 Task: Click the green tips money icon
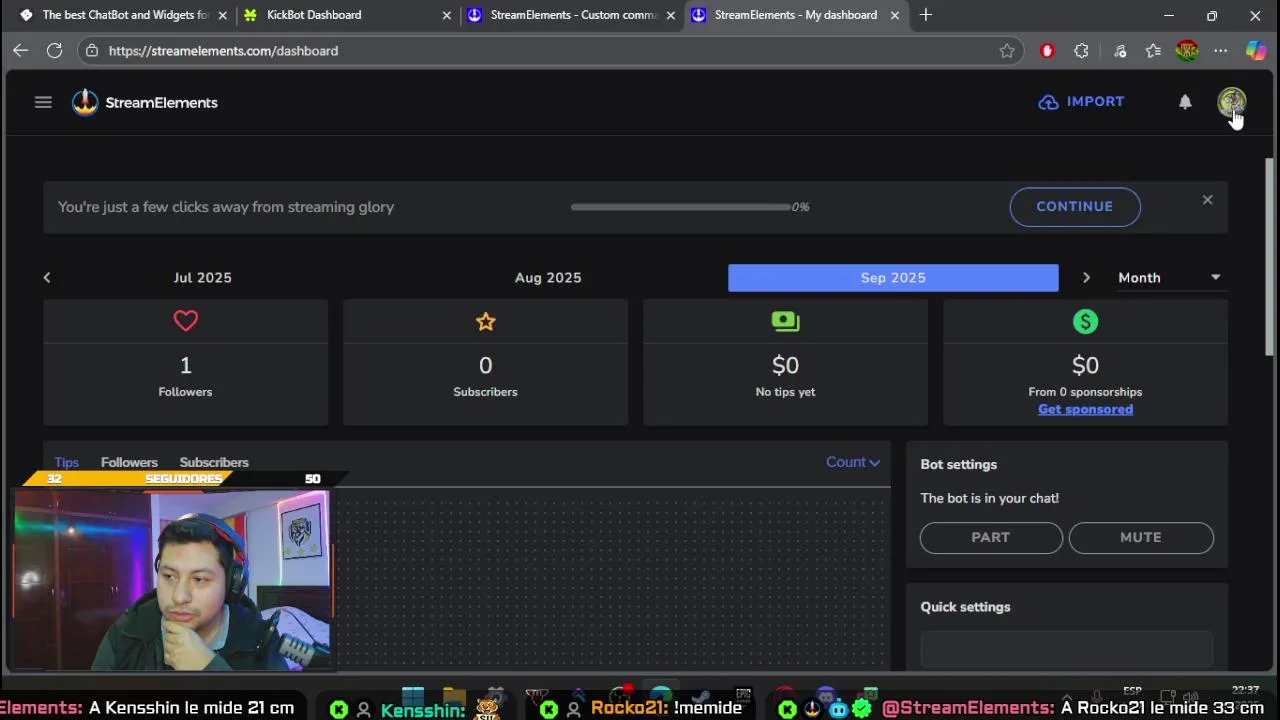tap(785, 321)
